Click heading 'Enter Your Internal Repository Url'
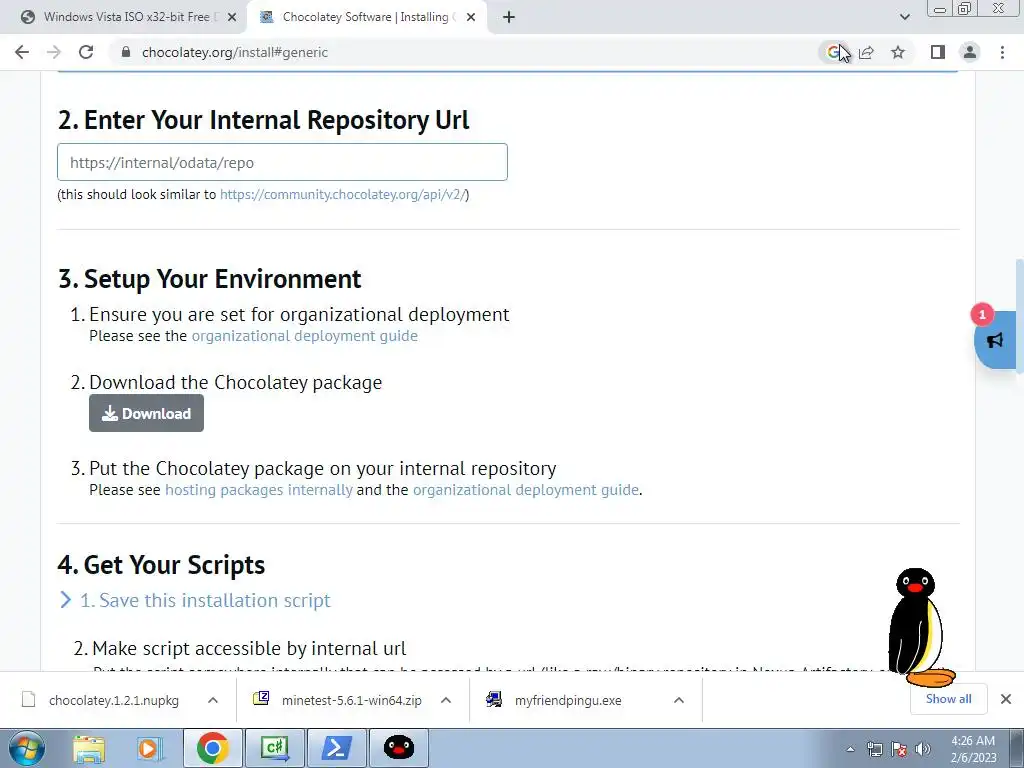 coord(264,120)
